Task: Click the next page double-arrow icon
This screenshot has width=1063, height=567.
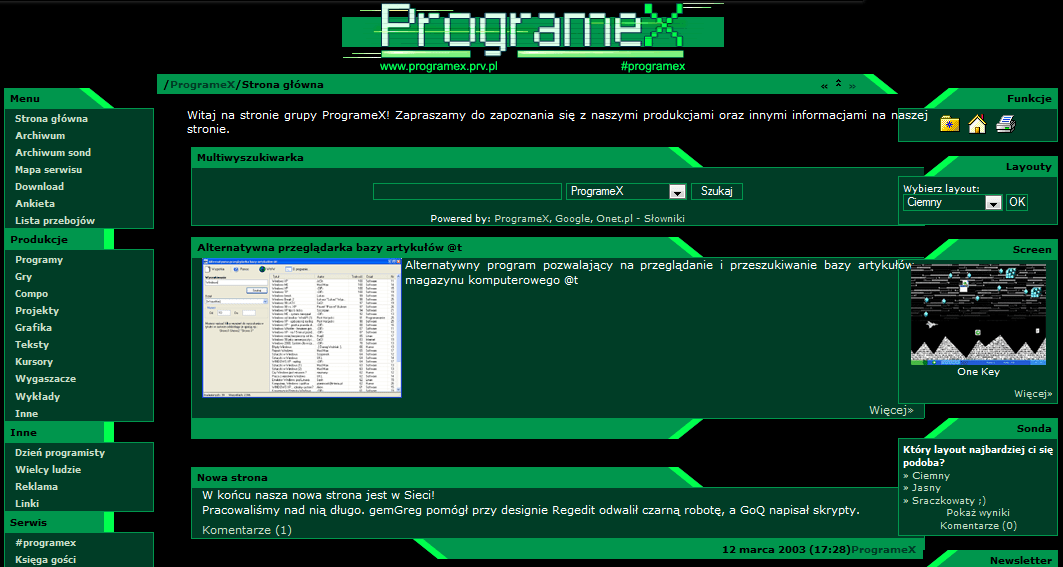Action: coord(852,86)
